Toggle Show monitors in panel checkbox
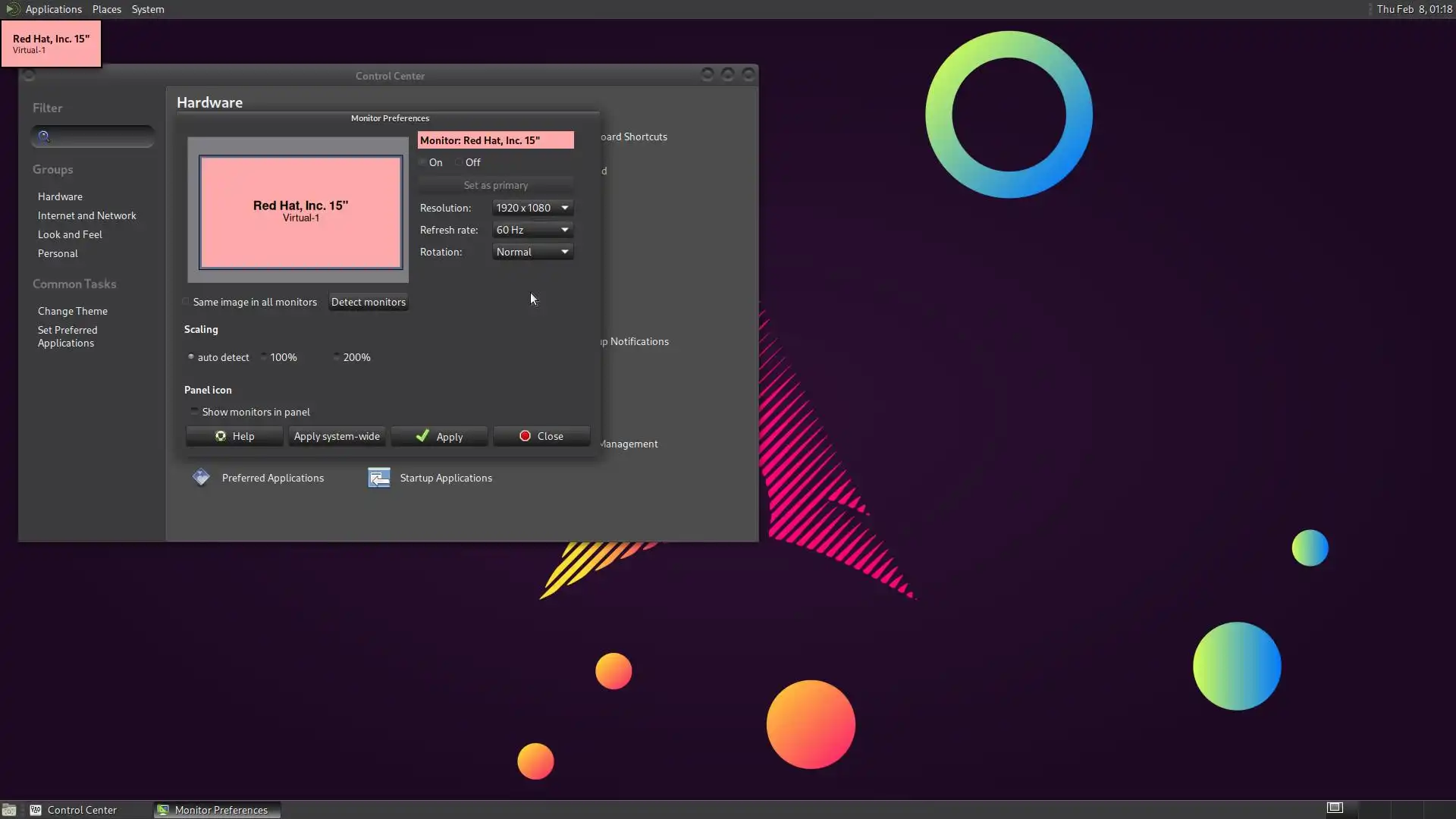The width and height of the screenshot is (1456, 819). pos(195,412)
